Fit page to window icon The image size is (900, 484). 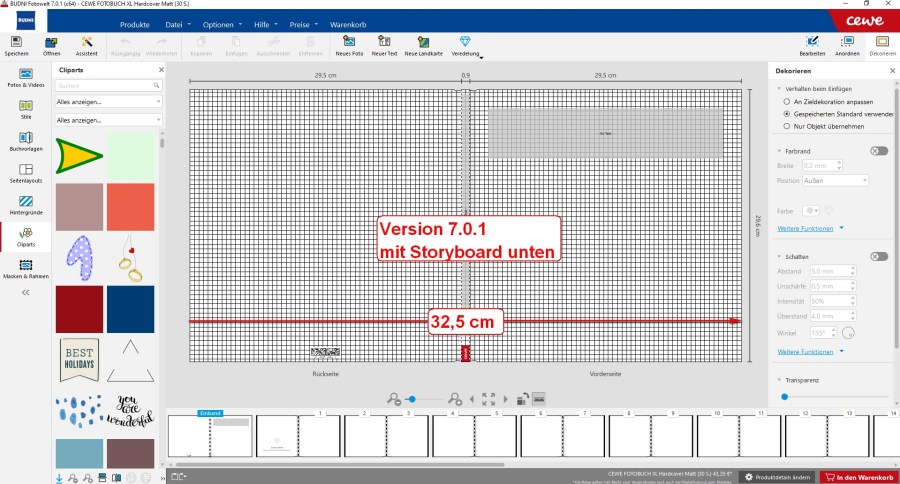[488, 398]
